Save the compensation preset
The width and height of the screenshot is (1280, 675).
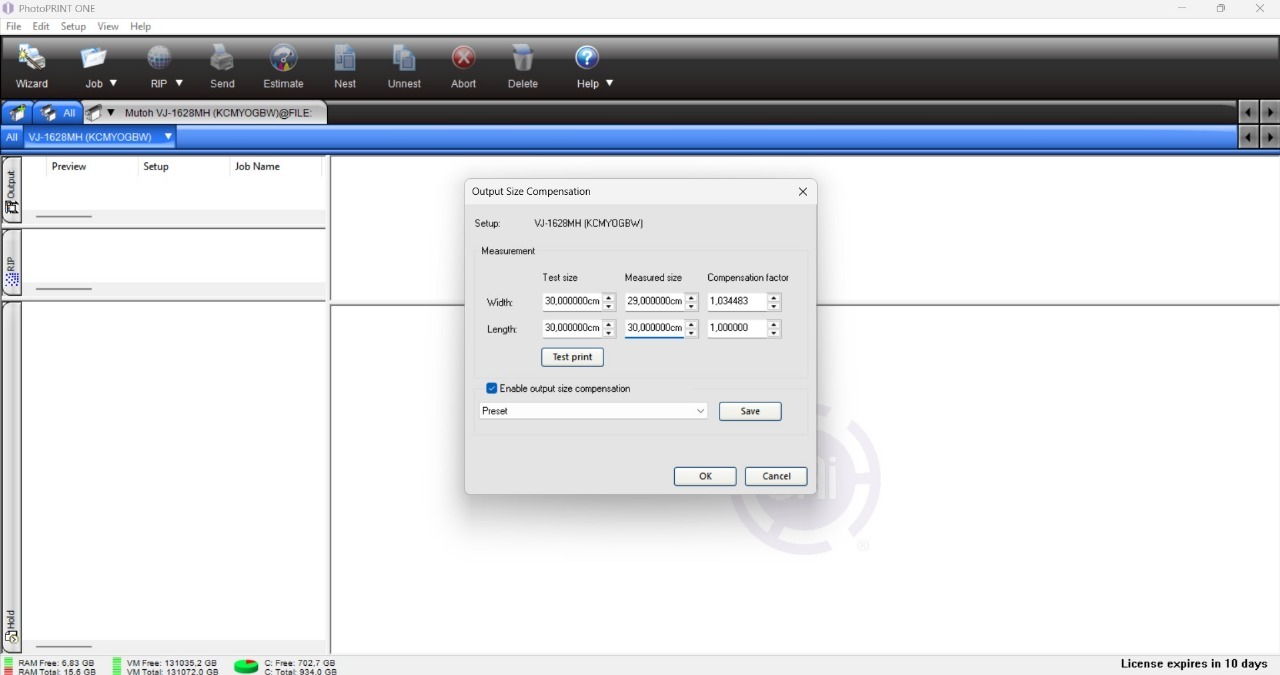750,411
